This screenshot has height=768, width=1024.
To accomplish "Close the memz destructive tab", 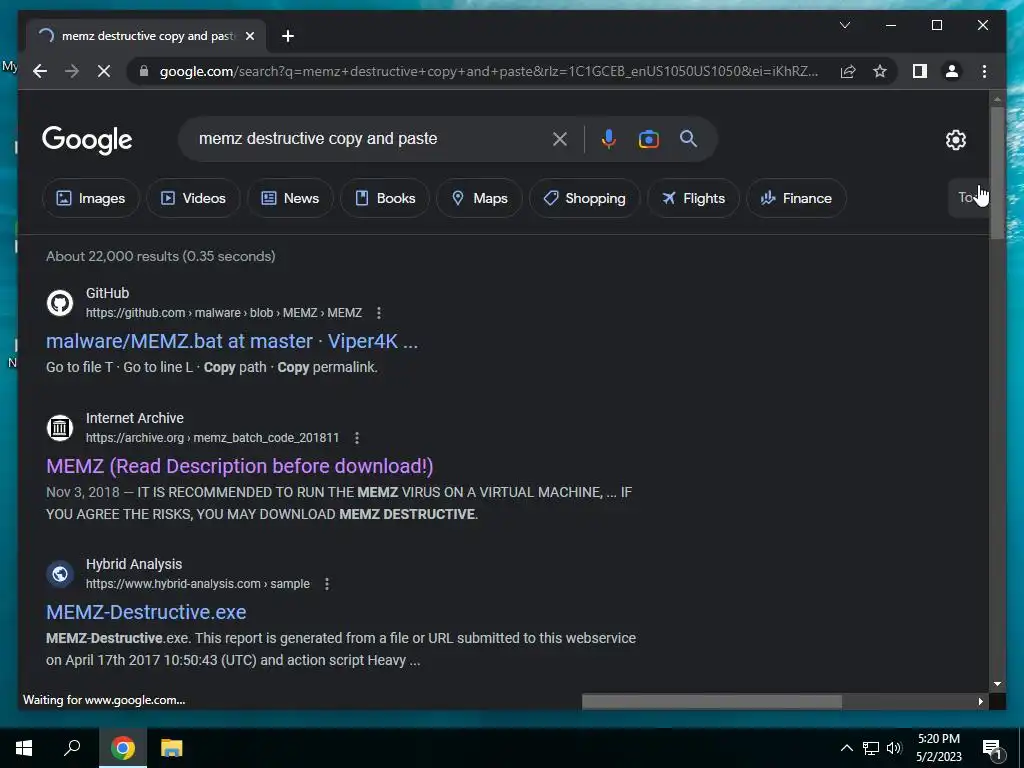I will coord(249,36).
